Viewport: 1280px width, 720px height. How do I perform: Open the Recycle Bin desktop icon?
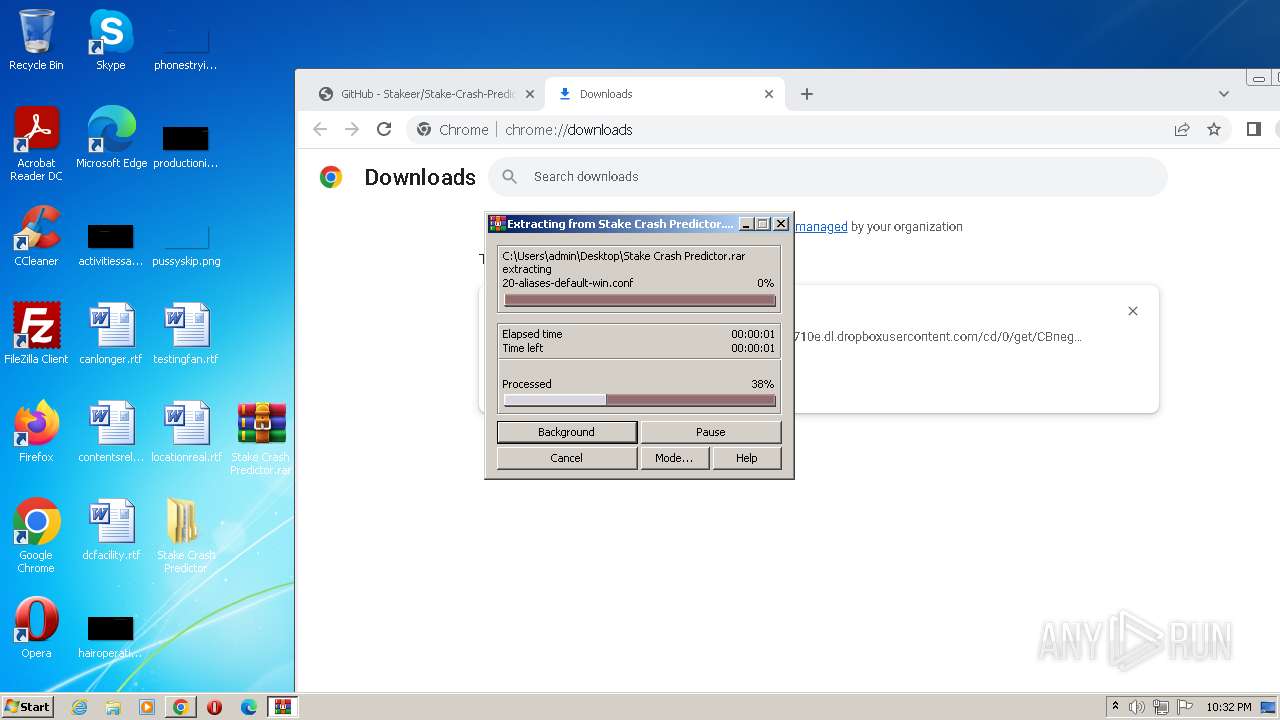36,40
